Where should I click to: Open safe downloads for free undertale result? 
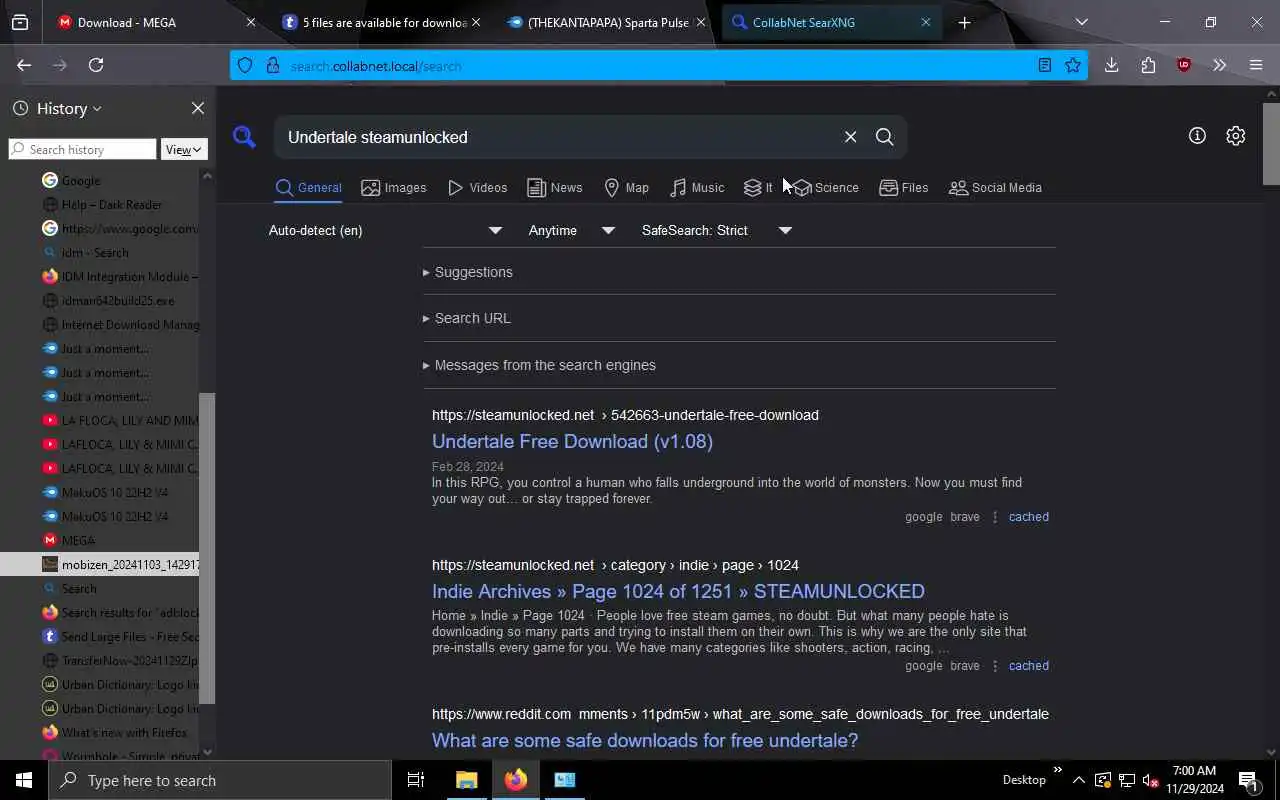point(645,740)
